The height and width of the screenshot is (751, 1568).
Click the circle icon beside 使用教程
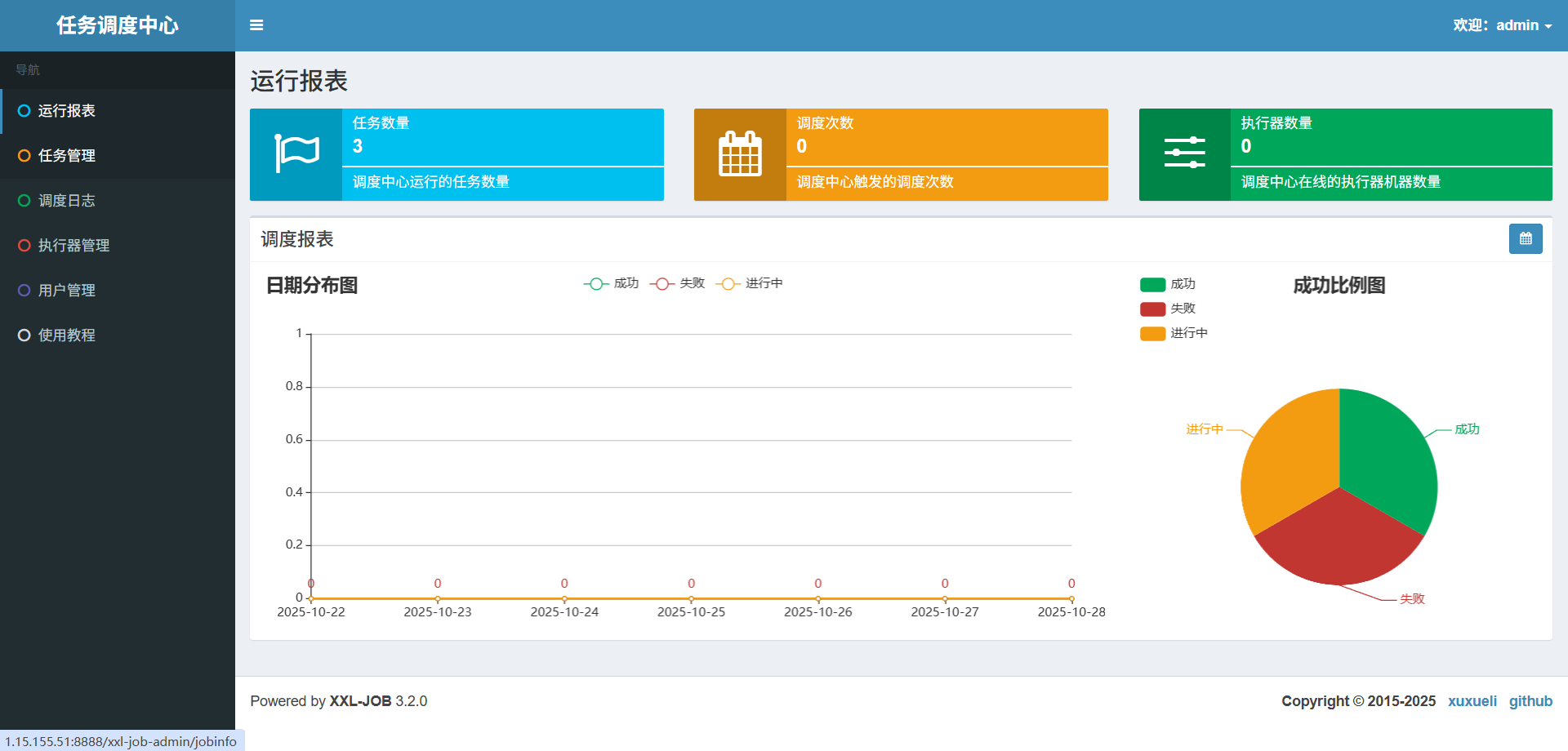tap(24, 336)
